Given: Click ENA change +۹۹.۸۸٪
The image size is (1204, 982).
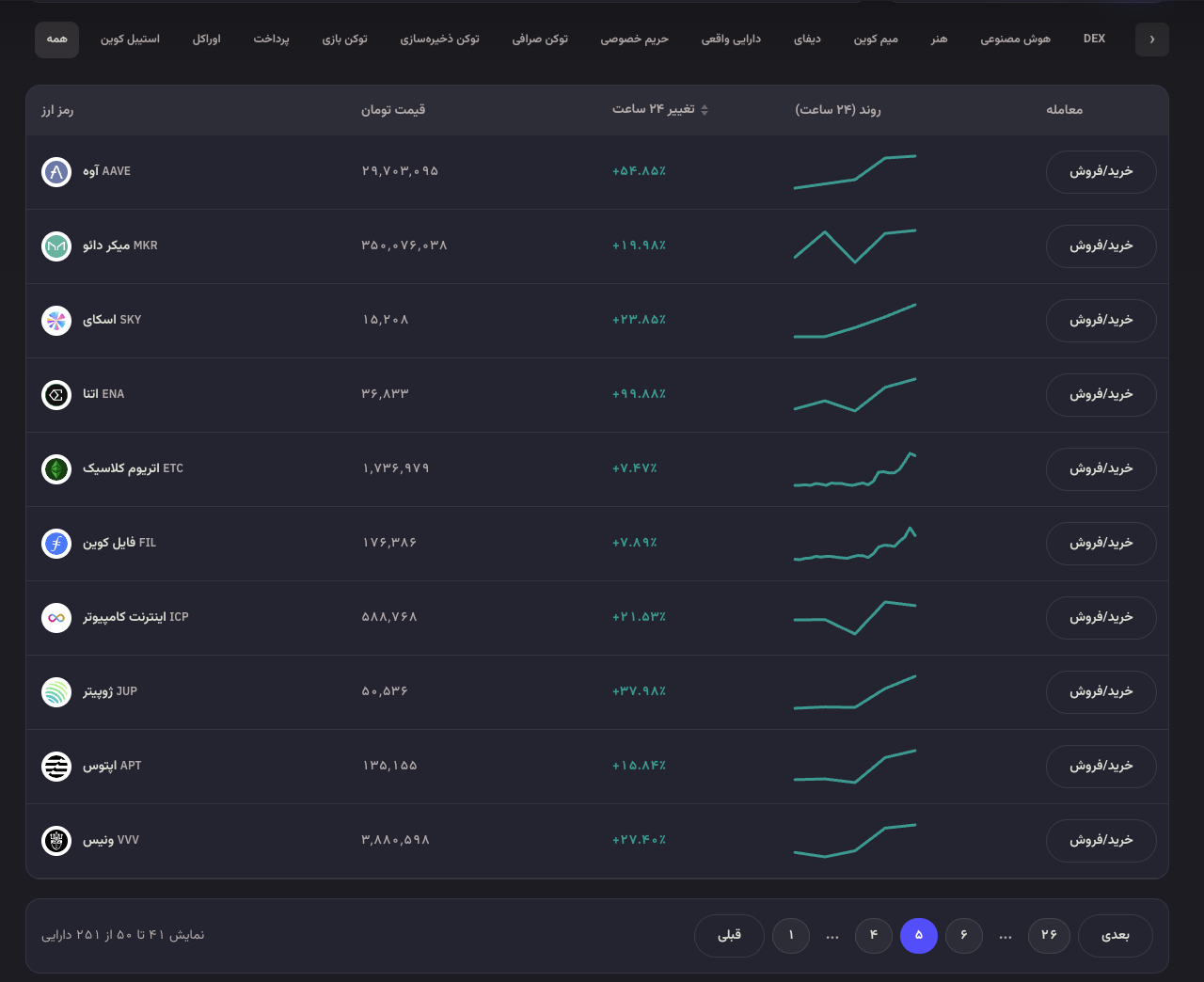Looking at the screenshot, I should [640, 395].
